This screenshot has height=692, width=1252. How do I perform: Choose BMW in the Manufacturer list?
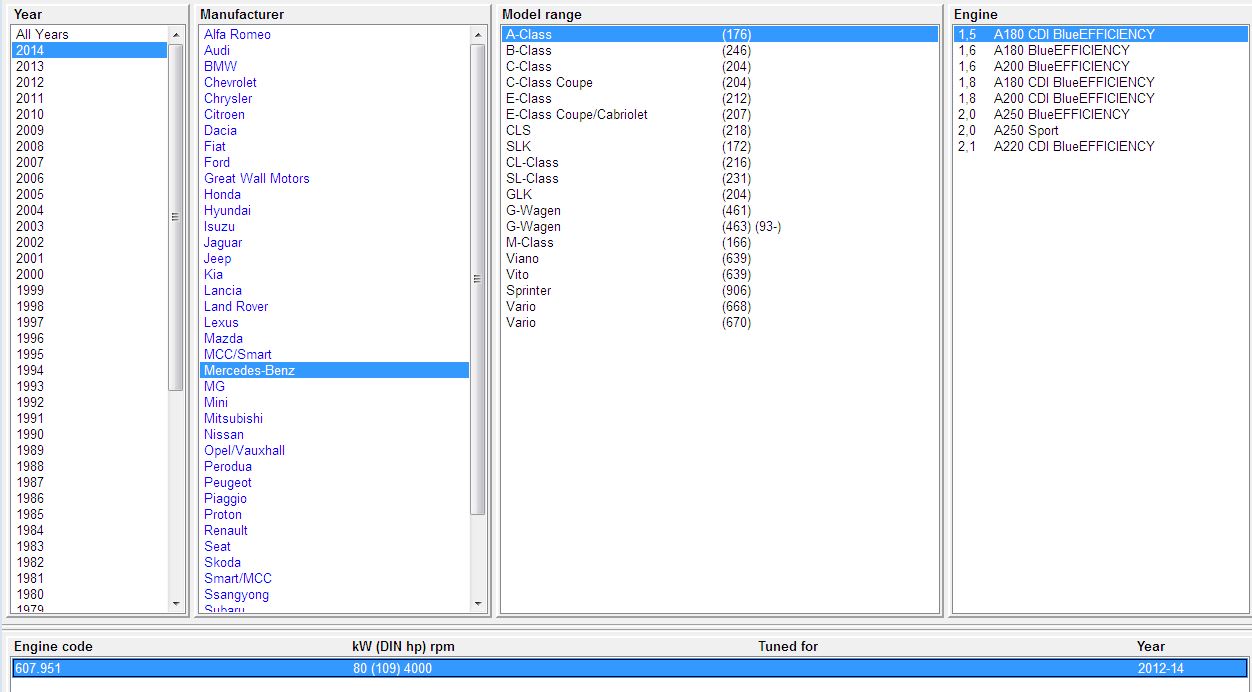pyautogui.click(x=215, y=66)
